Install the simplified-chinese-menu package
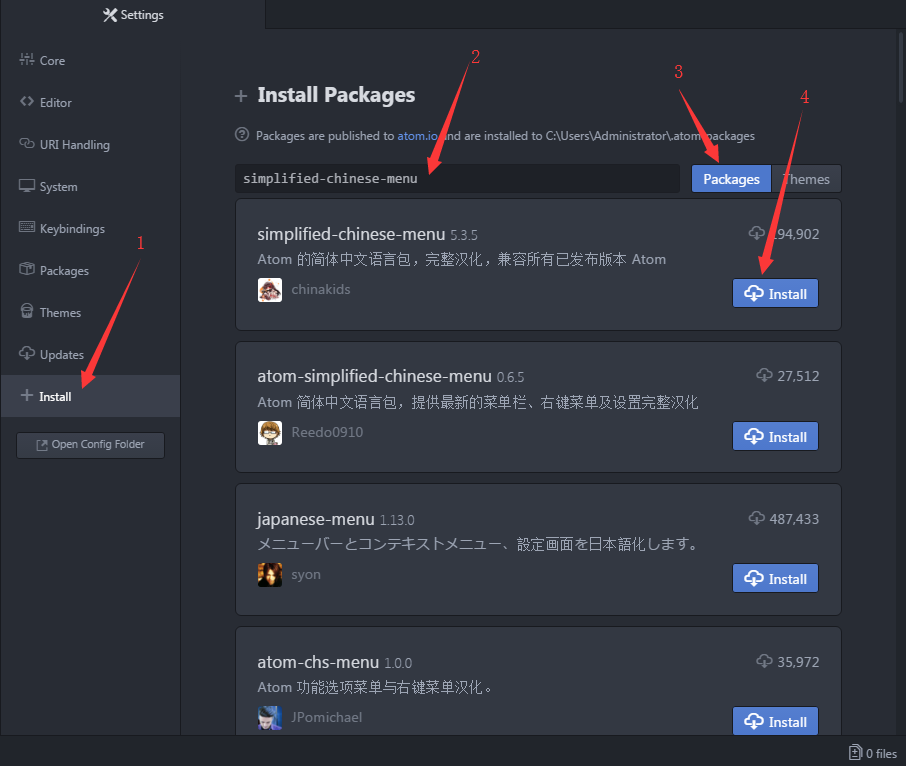Viewport: 906px width, 766px height. coord(775,293)
